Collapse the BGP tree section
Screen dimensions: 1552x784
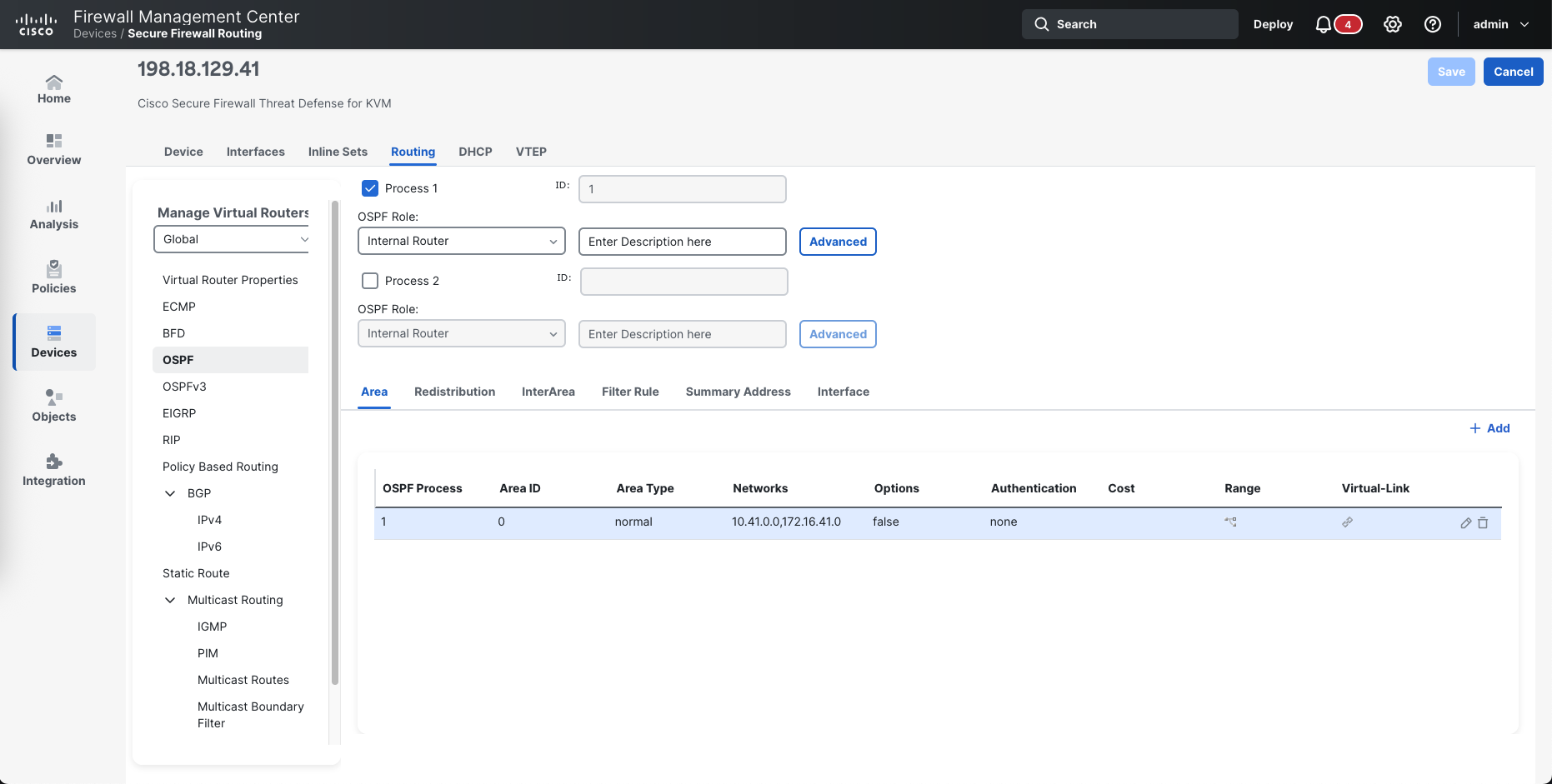click(170, 493)
